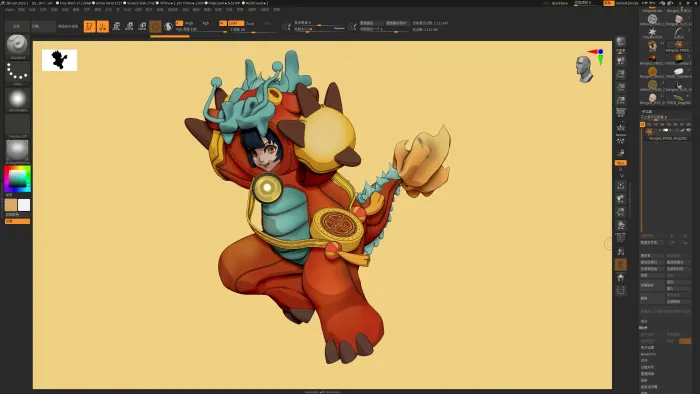Click the Transp icon on right shelf
700x394 pixels.
coord(621,251)
